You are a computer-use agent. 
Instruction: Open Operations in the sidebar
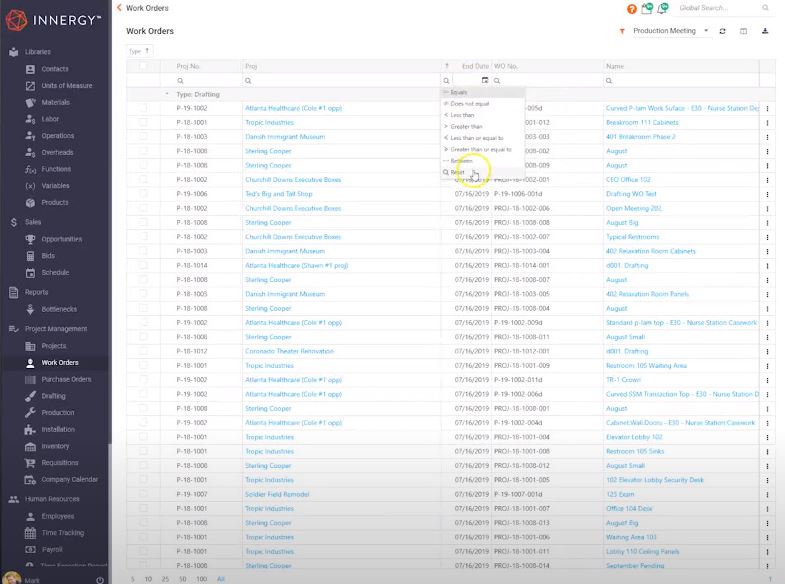[58, 136]
